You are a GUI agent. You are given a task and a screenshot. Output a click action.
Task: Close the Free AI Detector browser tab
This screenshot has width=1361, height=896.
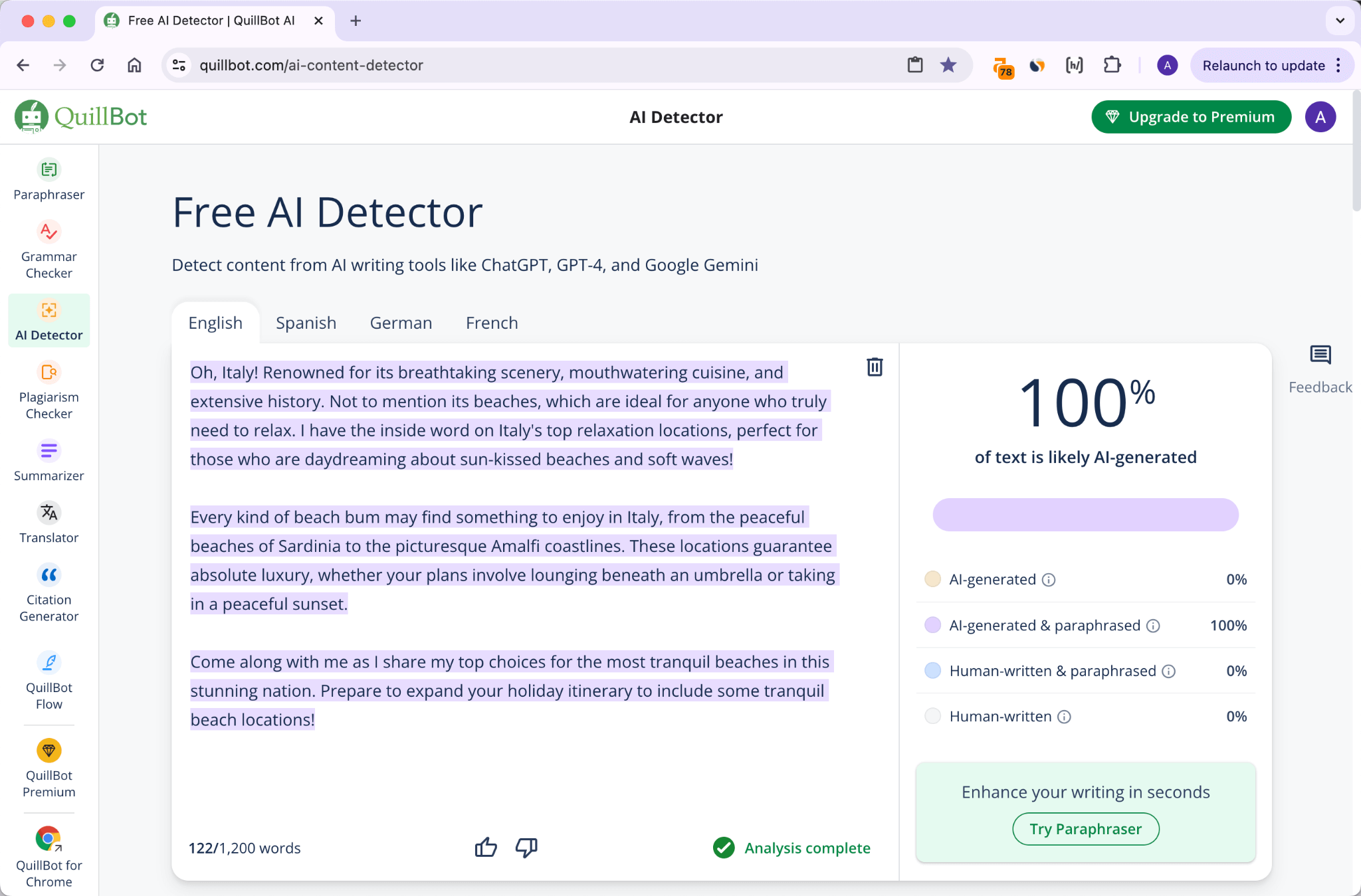[318, 21]
